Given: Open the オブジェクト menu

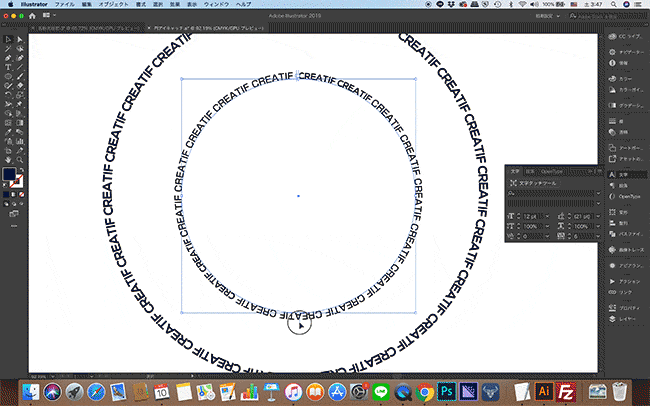Looking at the screenshot, I should coord(114,4).
